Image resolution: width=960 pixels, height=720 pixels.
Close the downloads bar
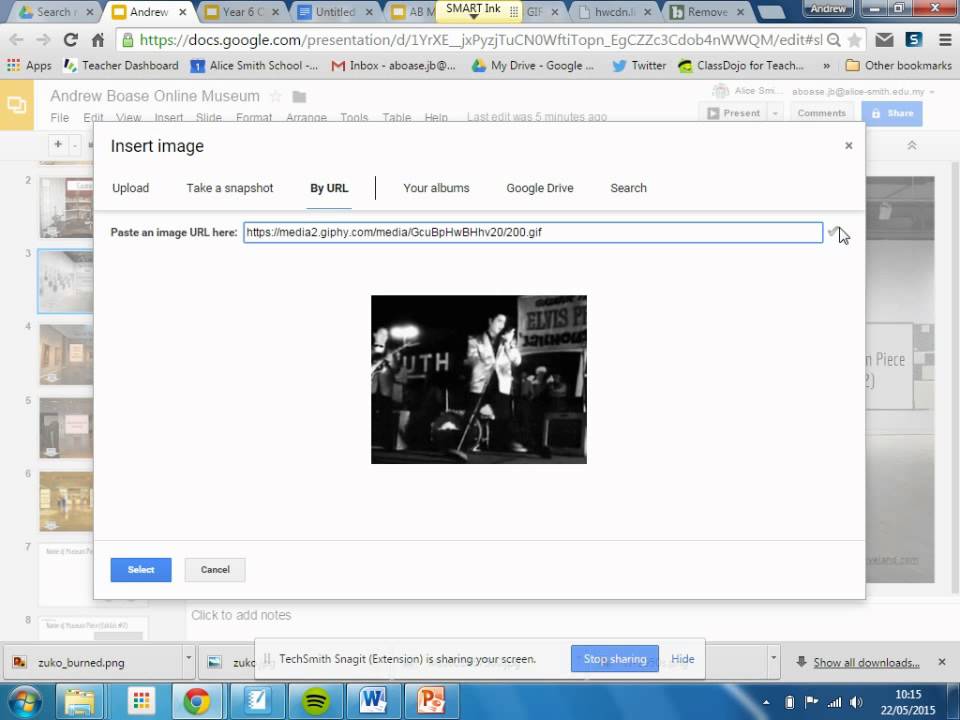click(x=942, y=662)
